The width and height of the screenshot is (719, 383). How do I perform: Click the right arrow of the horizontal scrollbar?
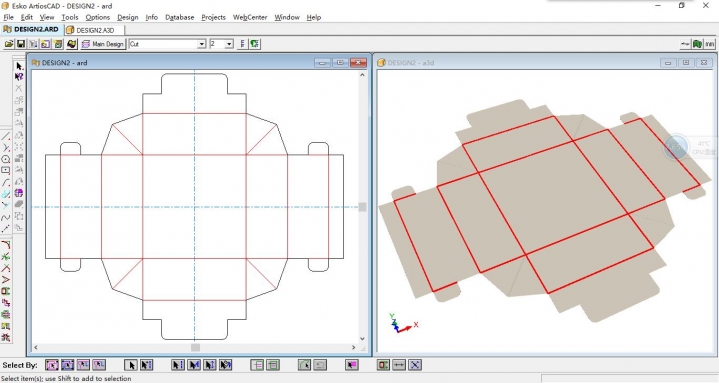pyautogui.click(x=354, y=348)
